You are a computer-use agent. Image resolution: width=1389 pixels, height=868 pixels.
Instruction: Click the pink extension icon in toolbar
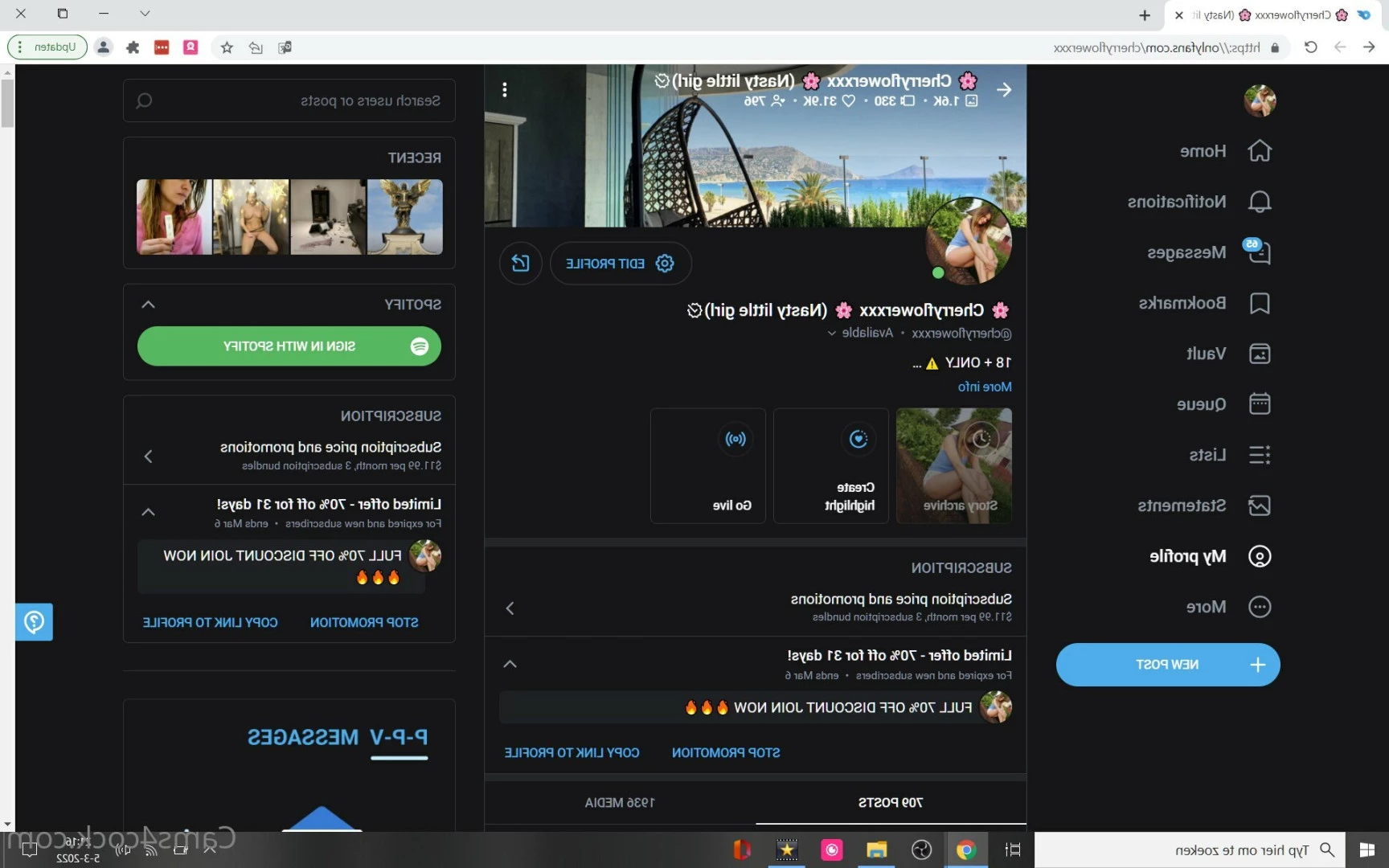pyautogui.click(x=191, y=47)
